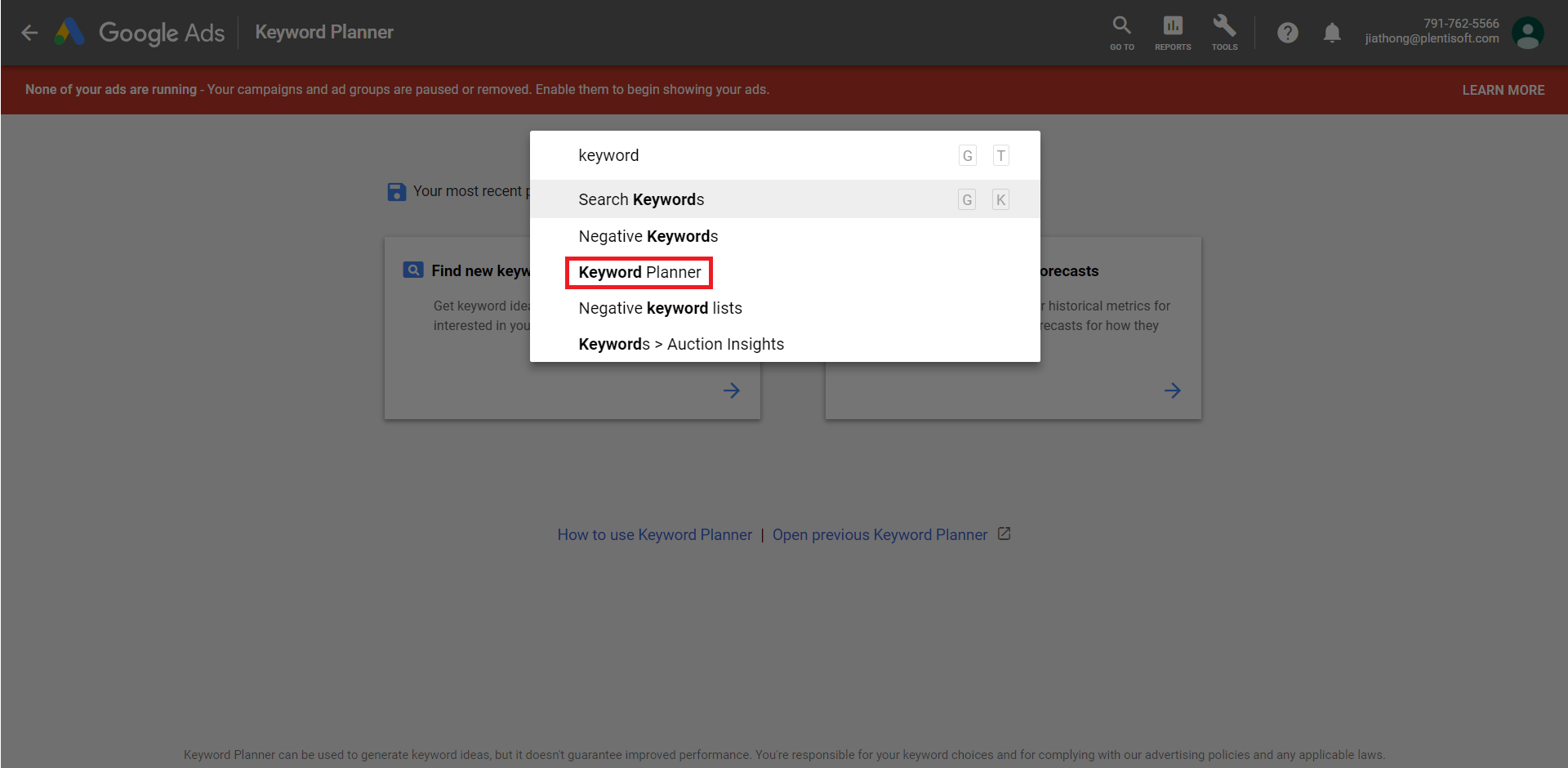Click the Find new keywords card heading

click(480, 270)
